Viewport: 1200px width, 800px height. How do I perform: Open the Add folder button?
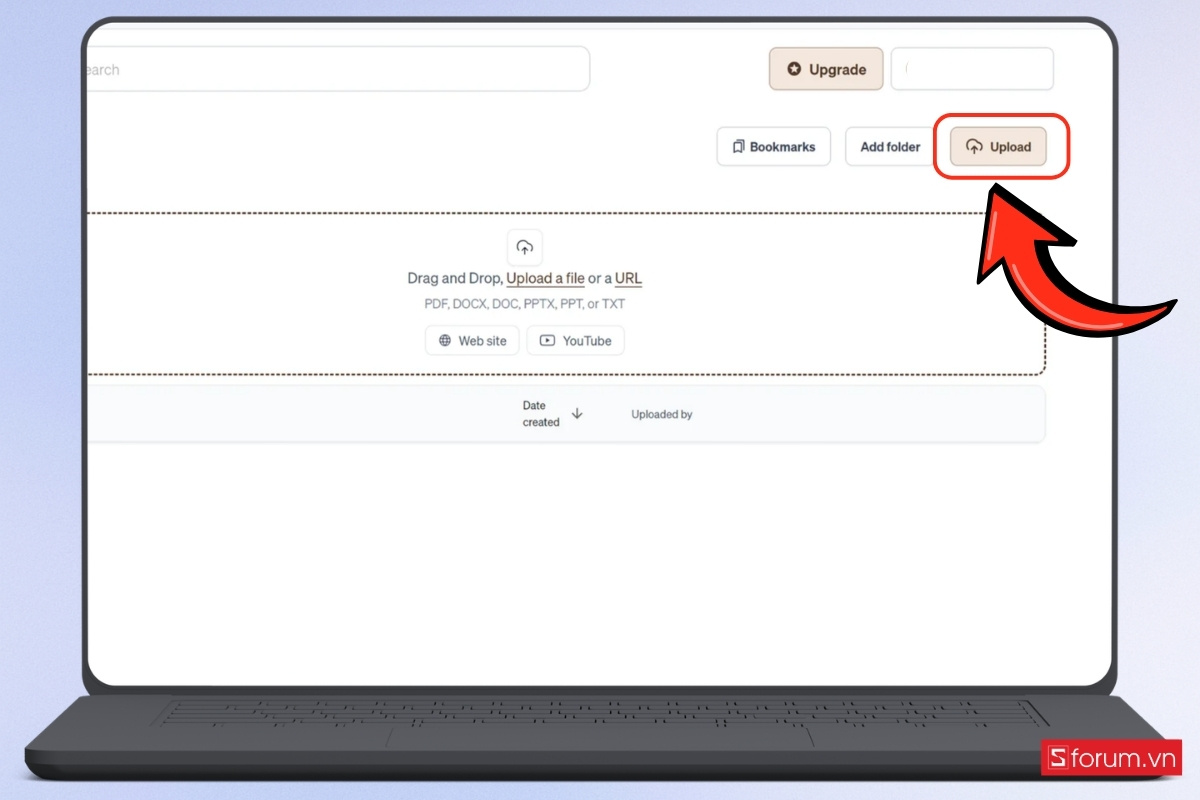coord(890,147)
